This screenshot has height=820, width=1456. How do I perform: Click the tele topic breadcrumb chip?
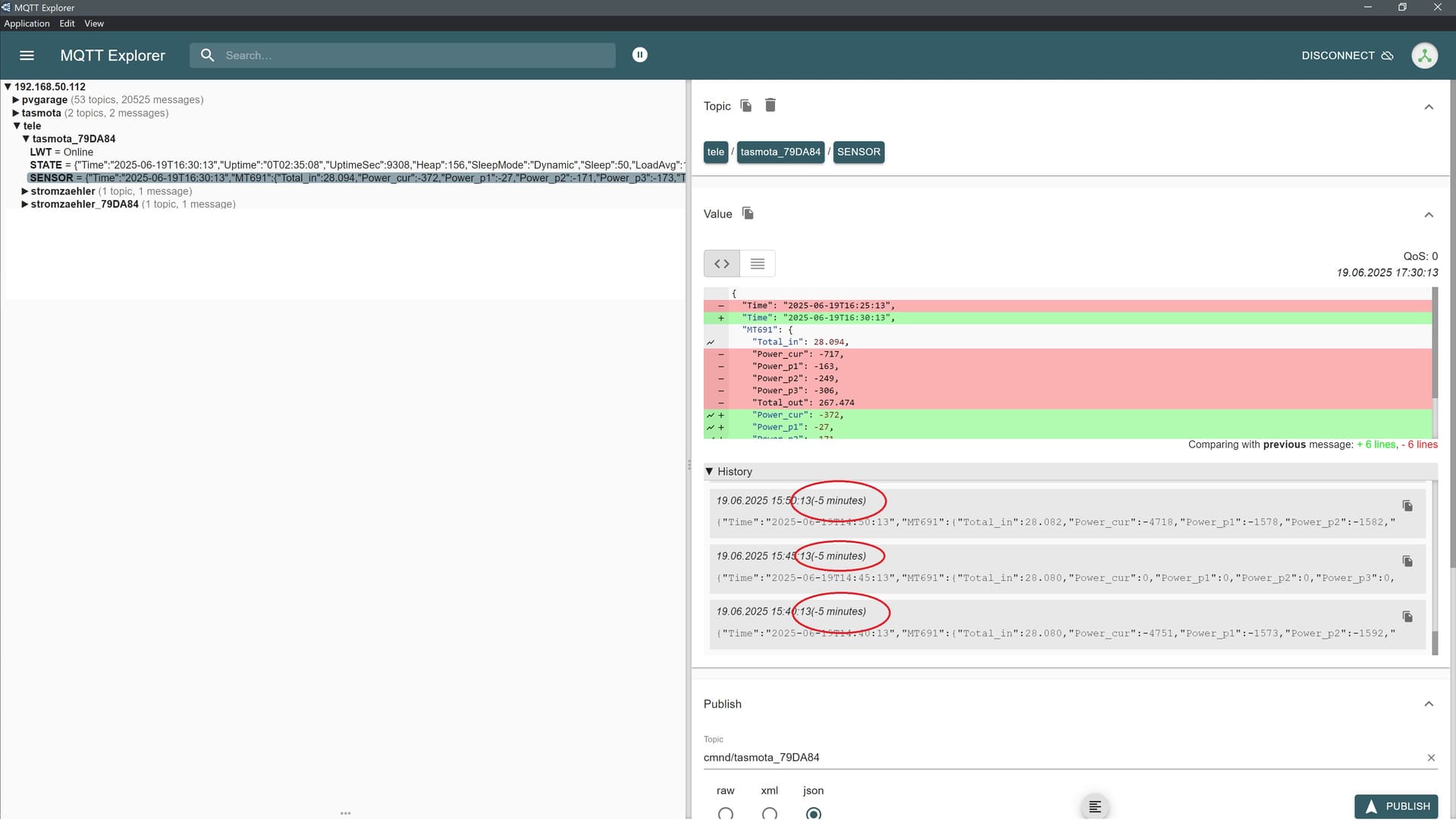[x=716, y=152]
